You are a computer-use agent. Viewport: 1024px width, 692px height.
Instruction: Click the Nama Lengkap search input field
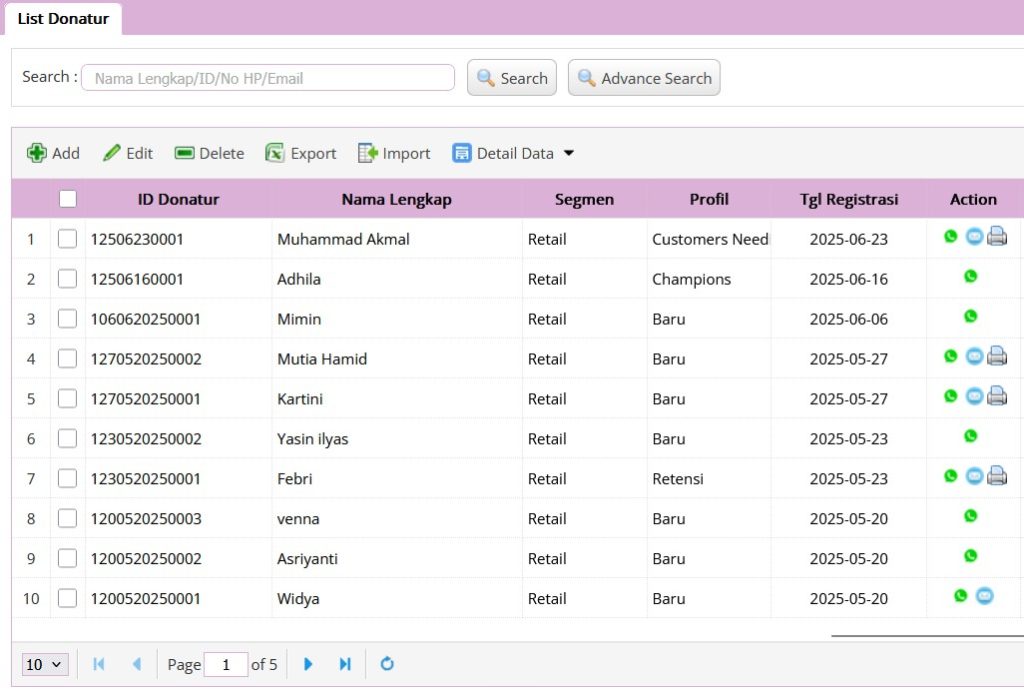[268, 78]
